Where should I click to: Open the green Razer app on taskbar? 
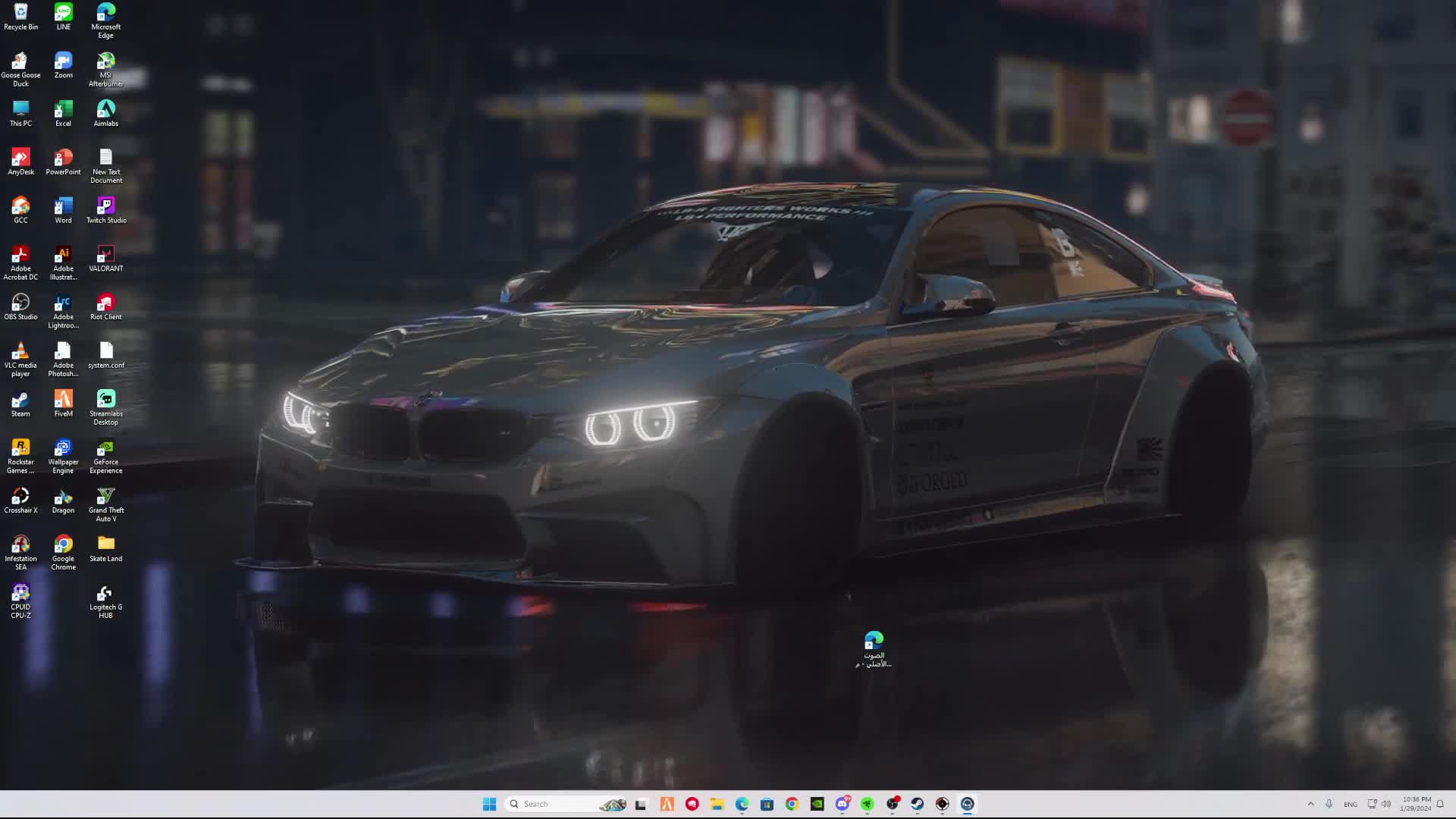868,804
